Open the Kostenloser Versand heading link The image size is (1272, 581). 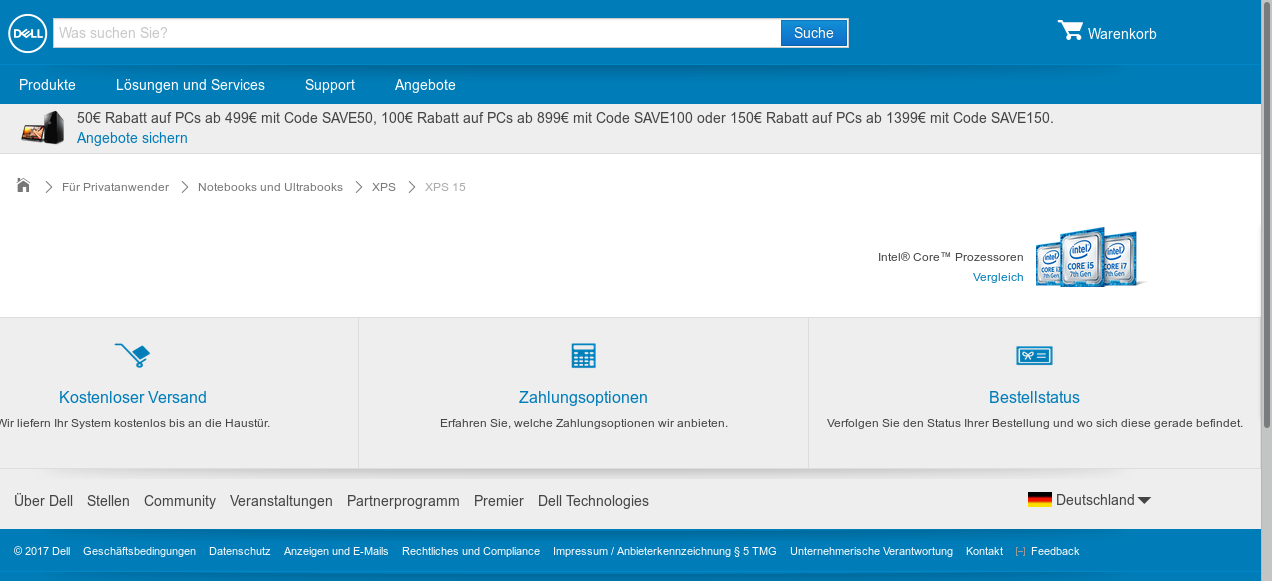pos(133,397)
